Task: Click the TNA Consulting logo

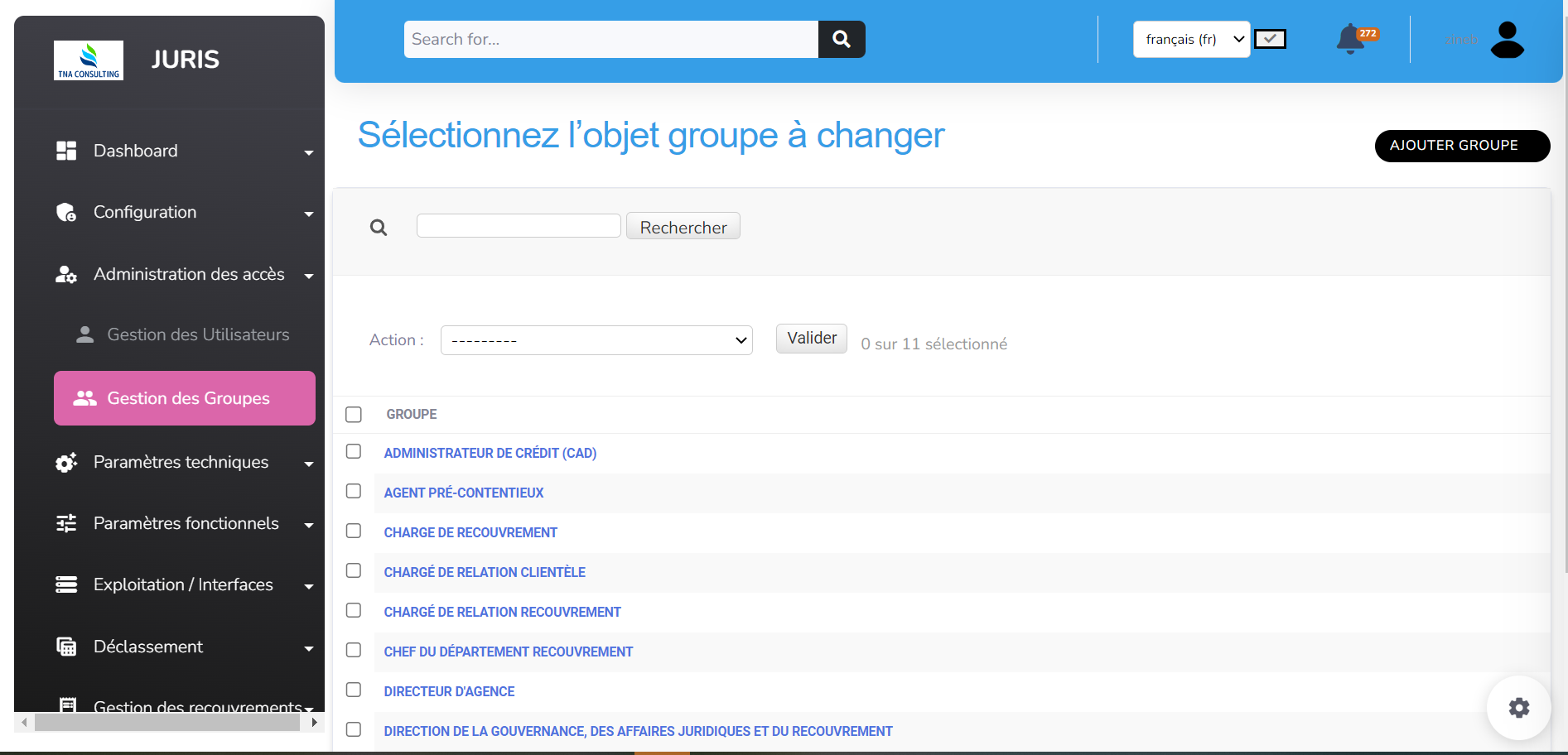Action: click(89, 60)
